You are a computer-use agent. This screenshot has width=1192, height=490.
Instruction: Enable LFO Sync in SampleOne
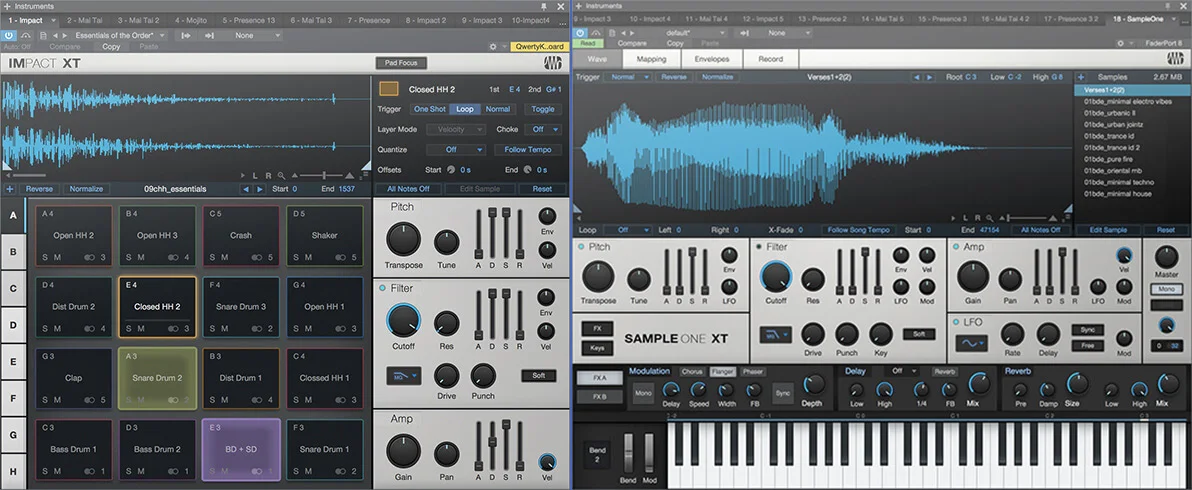[x=1086, y=330]
